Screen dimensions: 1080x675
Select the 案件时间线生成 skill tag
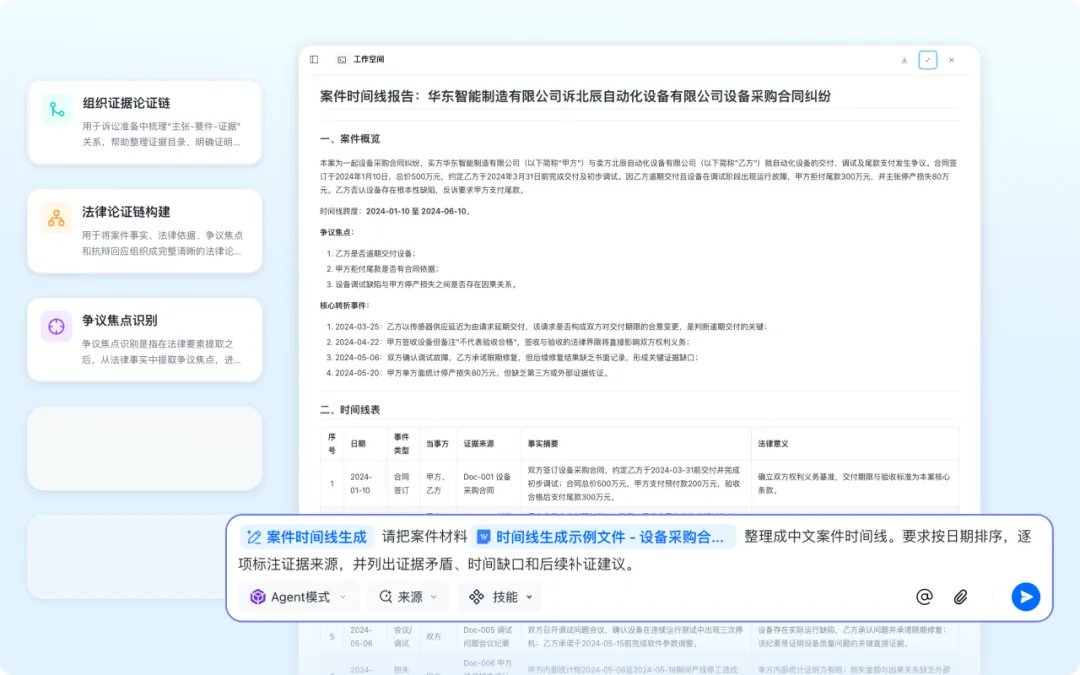point(307,537)
